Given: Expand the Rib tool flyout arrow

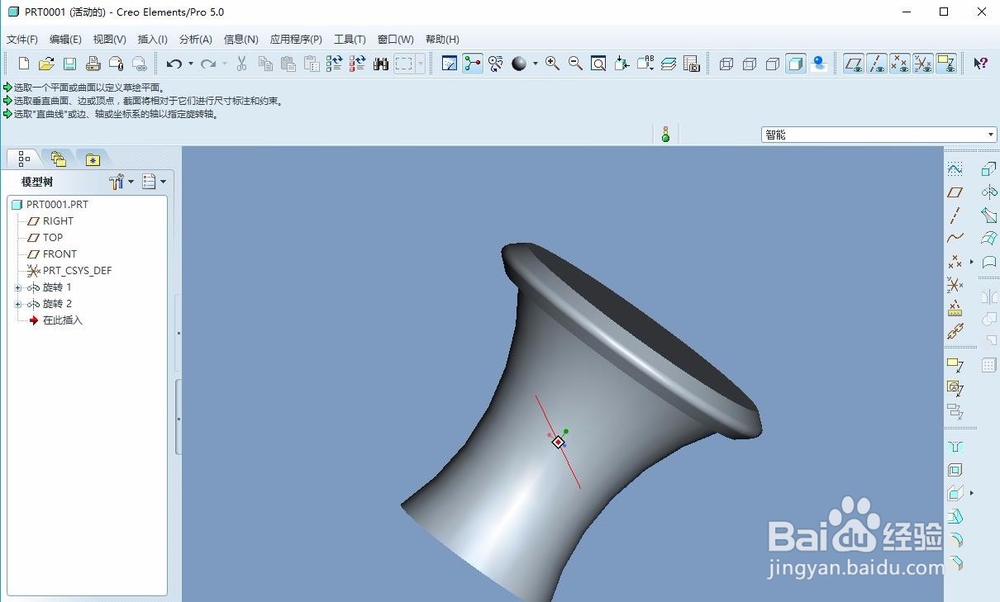Looking at the screenshot, I should tap(972, 493).
